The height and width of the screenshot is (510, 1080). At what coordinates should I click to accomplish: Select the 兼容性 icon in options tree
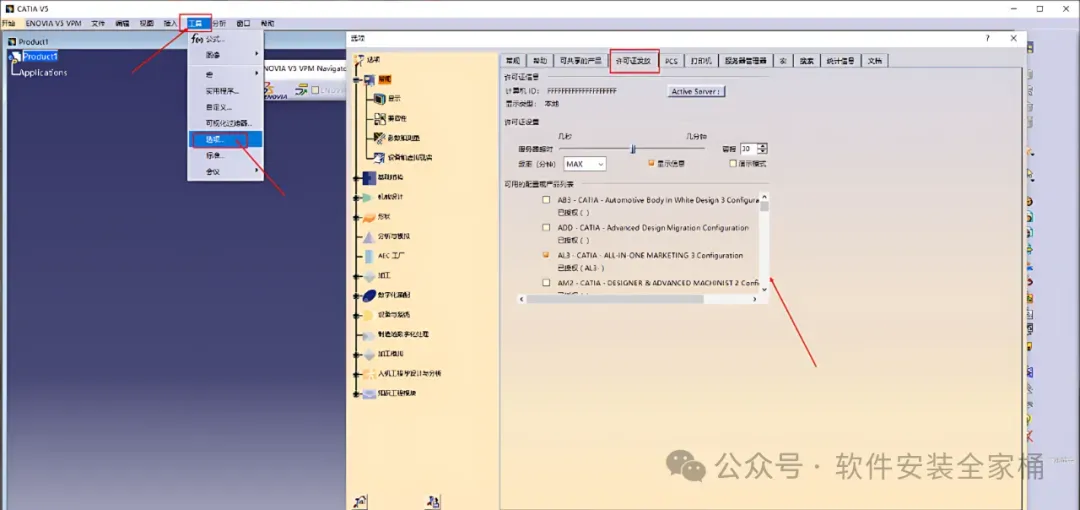[380, 118]
